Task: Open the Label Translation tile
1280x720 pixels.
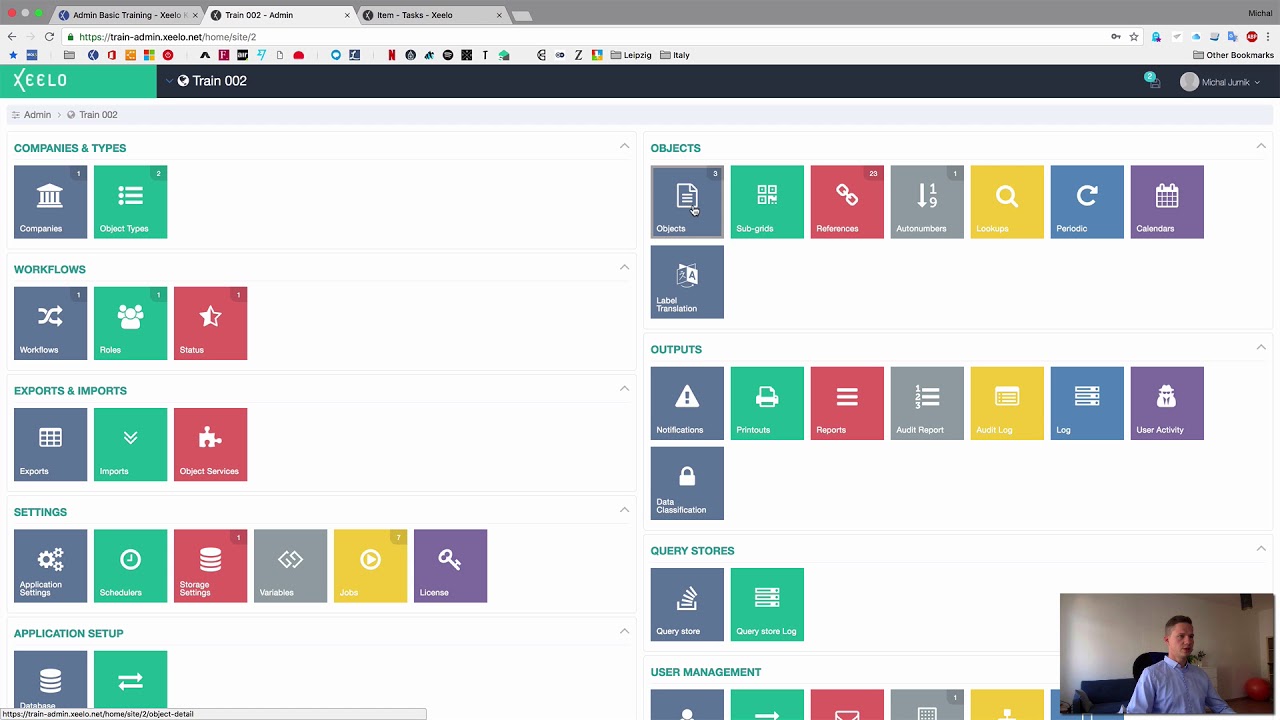Action: tap(687, 282)
